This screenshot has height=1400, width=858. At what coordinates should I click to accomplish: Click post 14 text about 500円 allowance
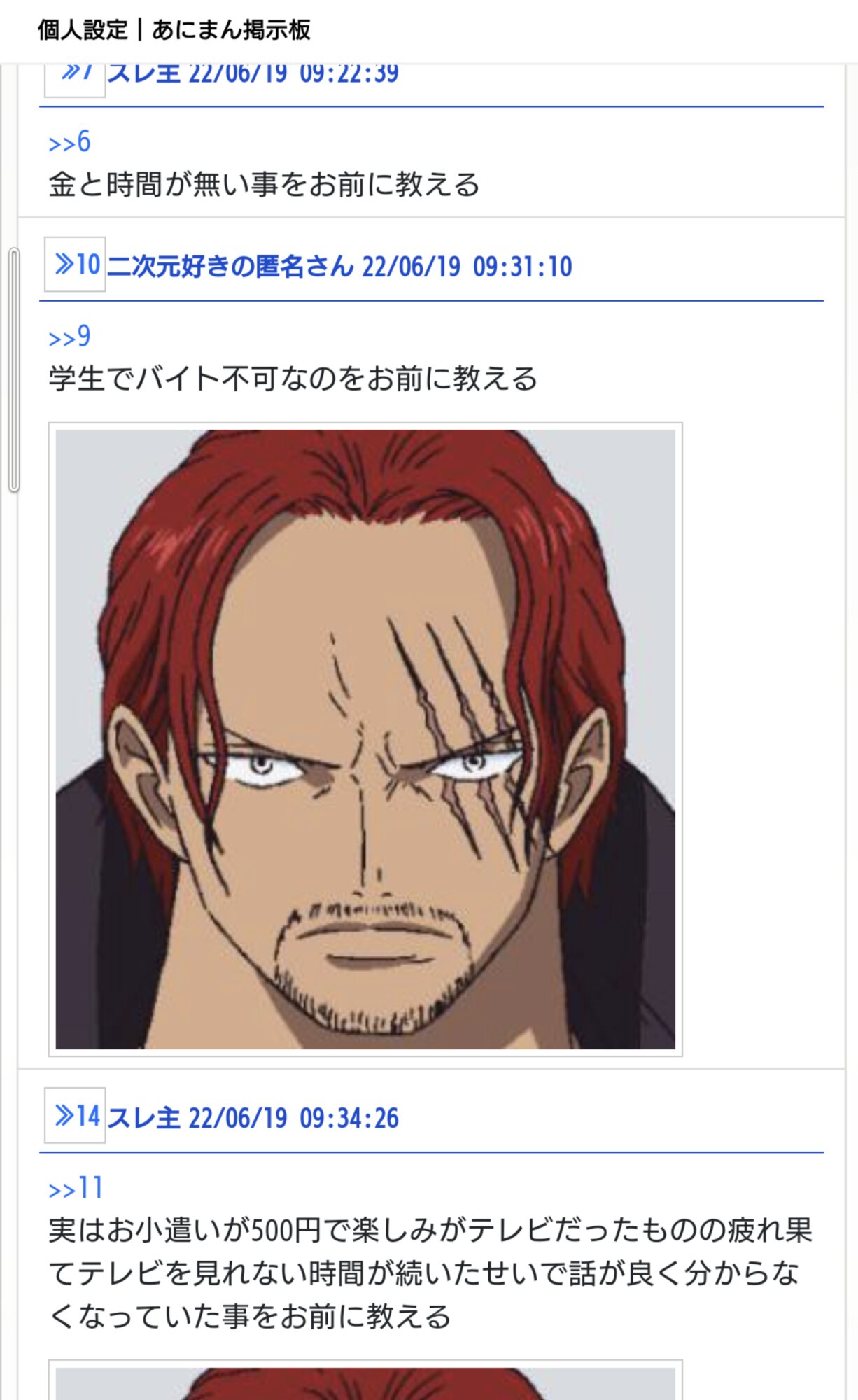[430, 1273]
